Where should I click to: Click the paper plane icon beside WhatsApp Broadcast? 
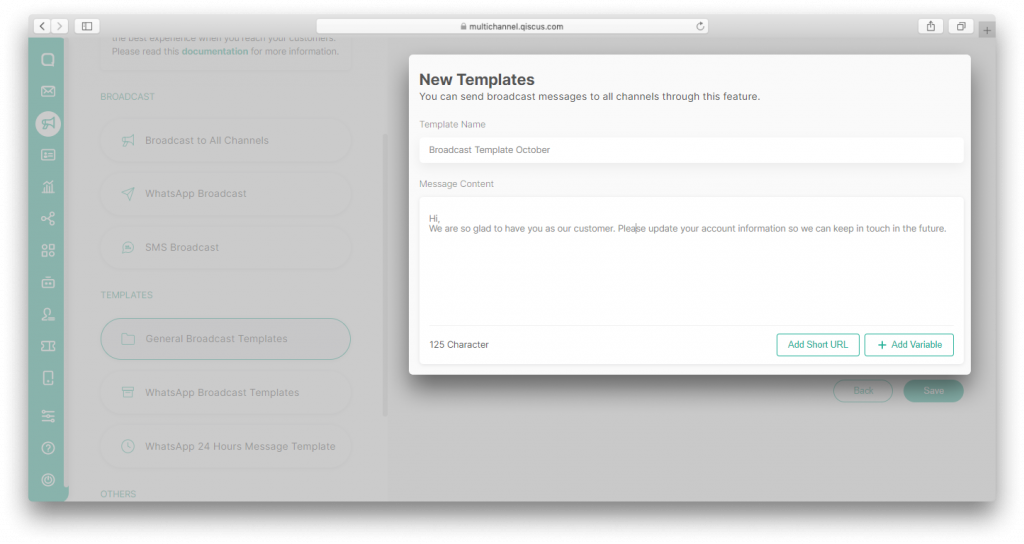128,194
